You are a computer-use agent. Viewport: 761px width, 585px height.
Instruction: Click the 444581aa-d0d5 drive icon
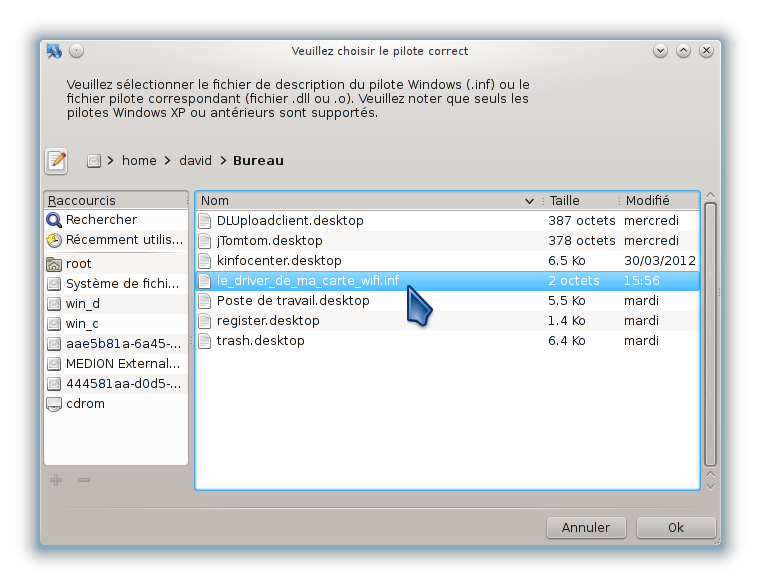54,384
